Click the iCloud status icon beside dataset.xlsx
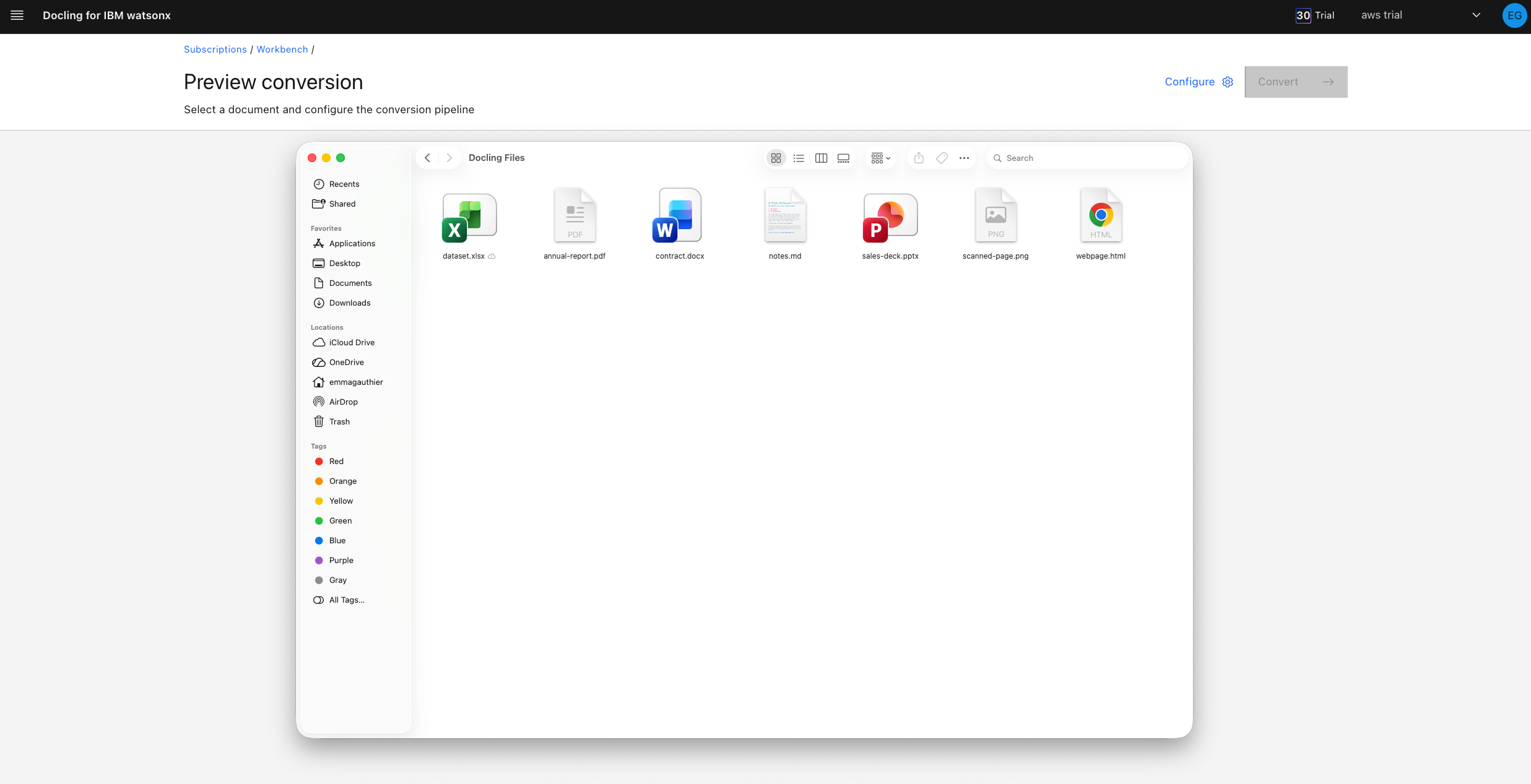Image resolution: width=1531 pixels, height=784 pixels. (492, 256)
